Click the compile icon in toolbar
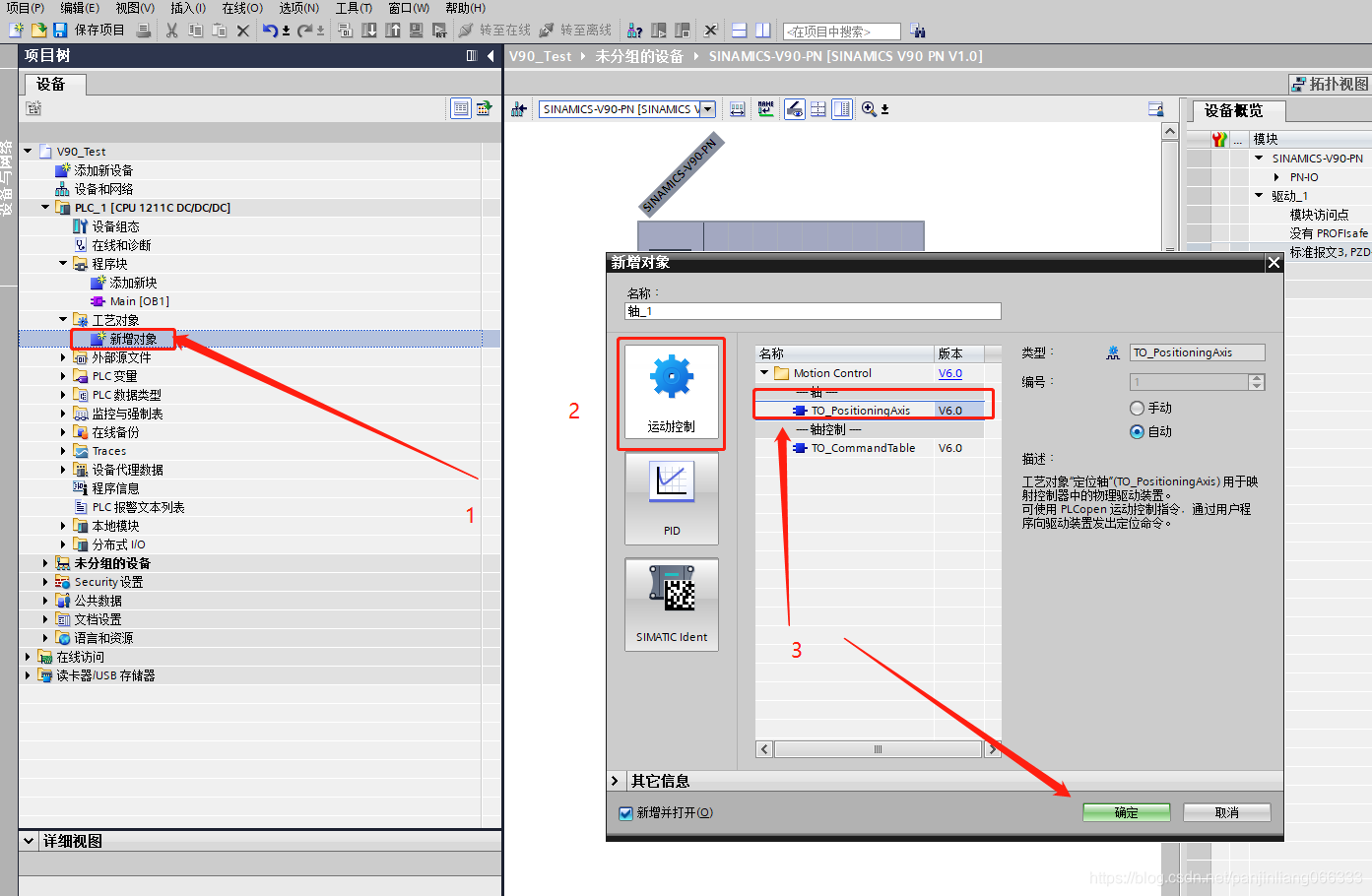The height and width of the screenshot is (896, 1372). point(345,30)
